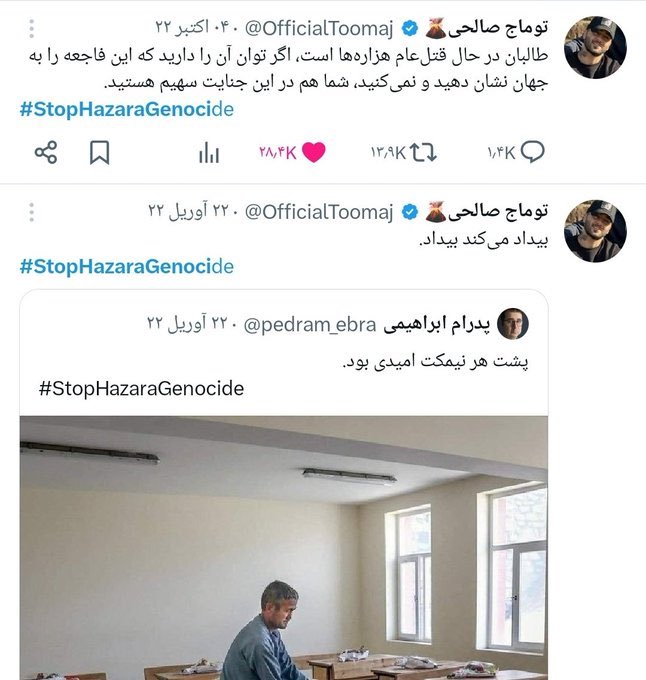Screen dimensions: 646x680
Task: Open the quoted author's small avatar
Action: [512, 324]
